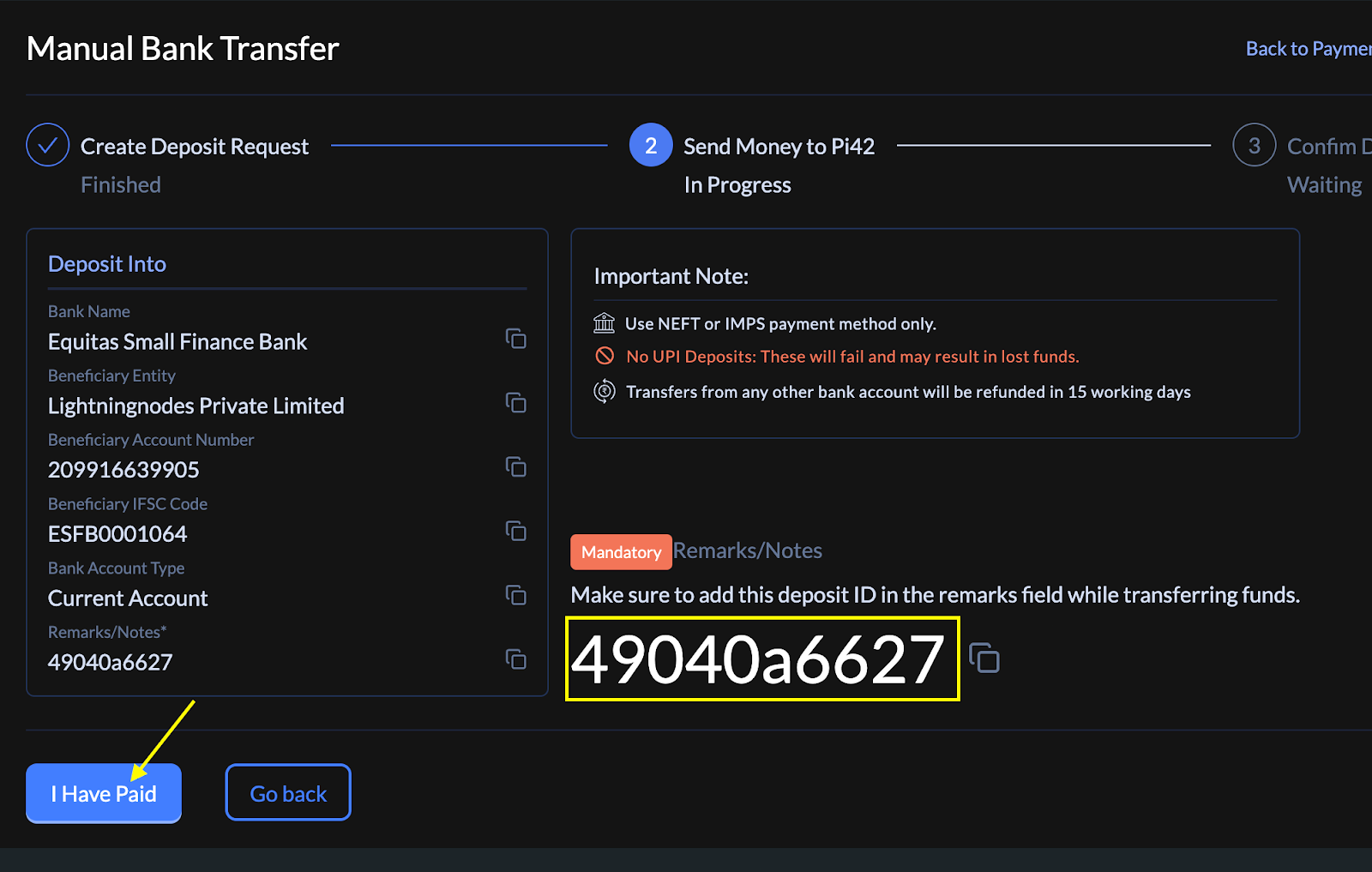
Task: Select step 2 circle for Send Money to Pi42
Action: pos(651,145)
